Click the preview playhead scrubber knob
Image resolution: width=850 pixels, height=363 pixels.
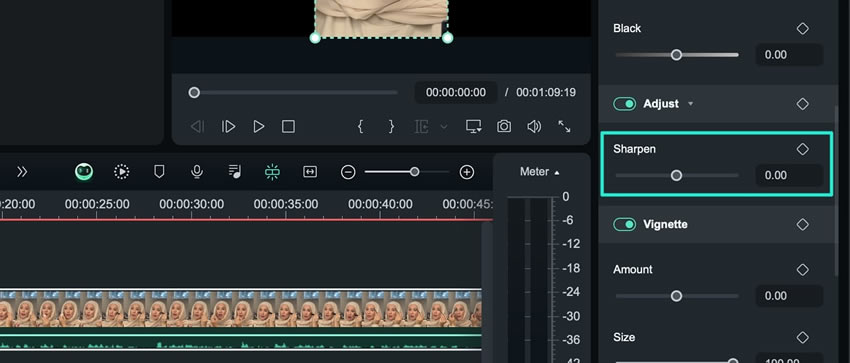click(194, 93)
